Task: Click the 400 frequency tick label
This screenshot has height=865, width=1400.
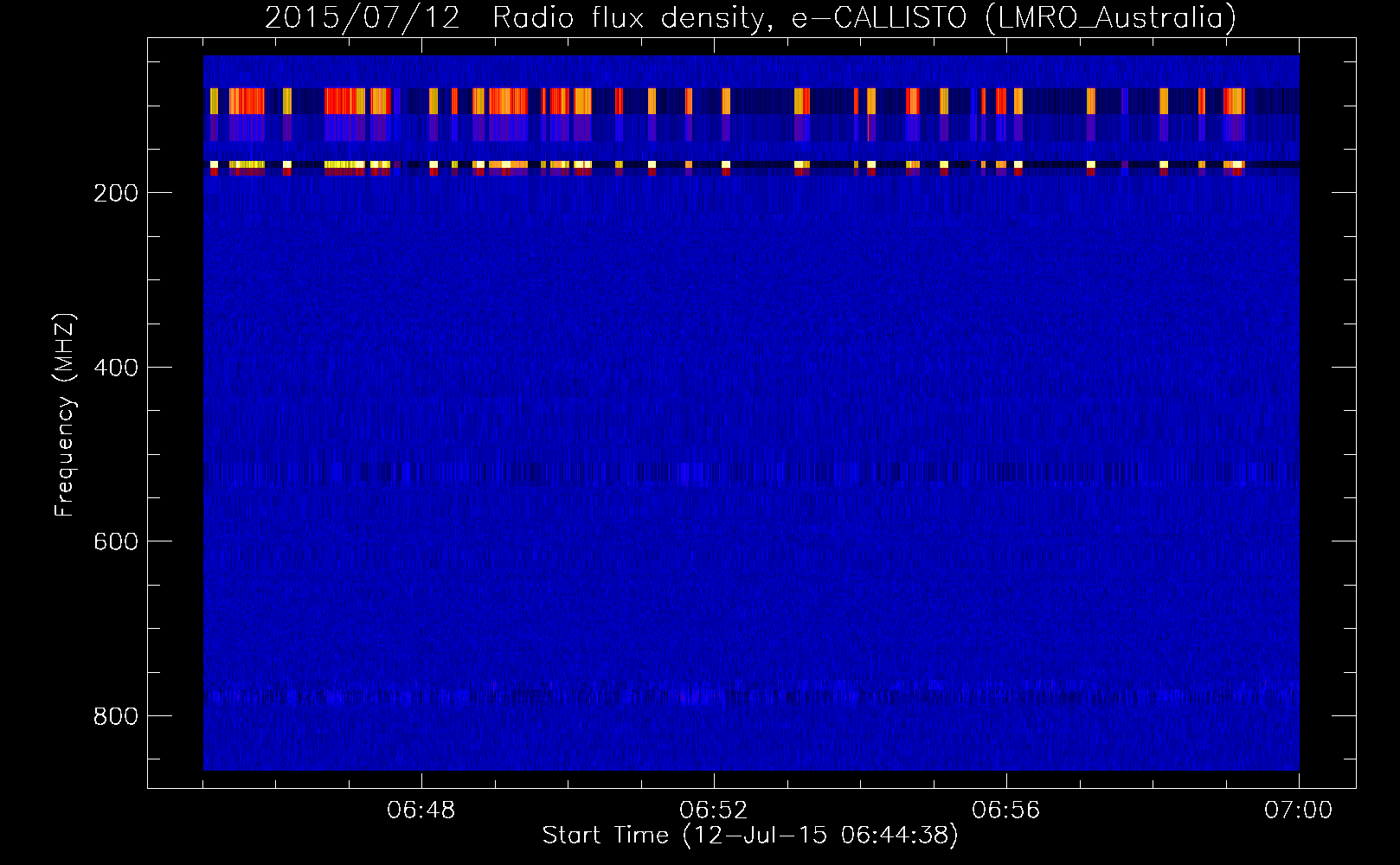Action: (115, 368)
